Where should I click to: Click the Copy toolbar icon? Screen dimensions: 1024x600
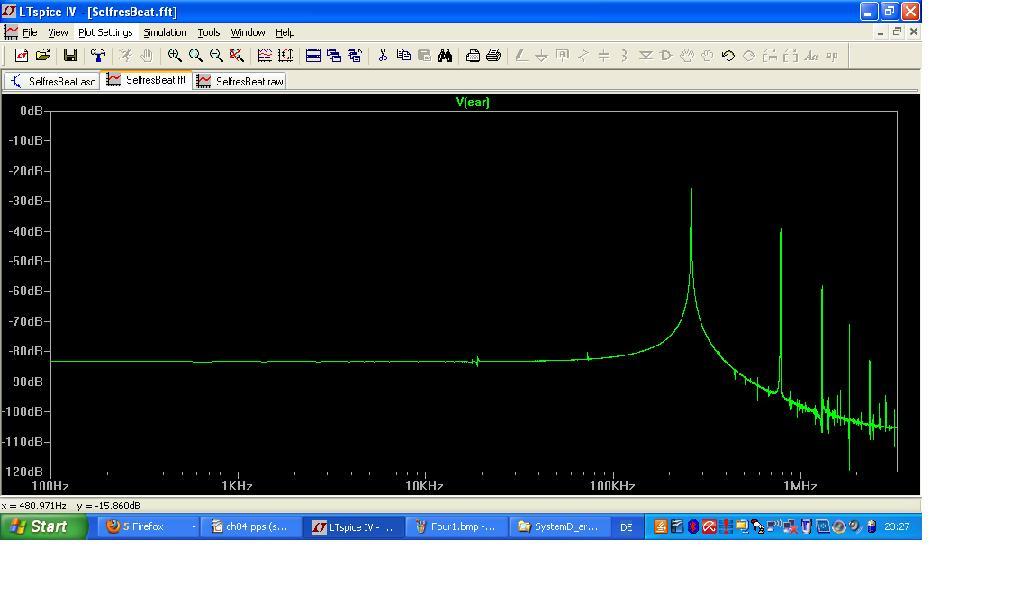(404, 56)
